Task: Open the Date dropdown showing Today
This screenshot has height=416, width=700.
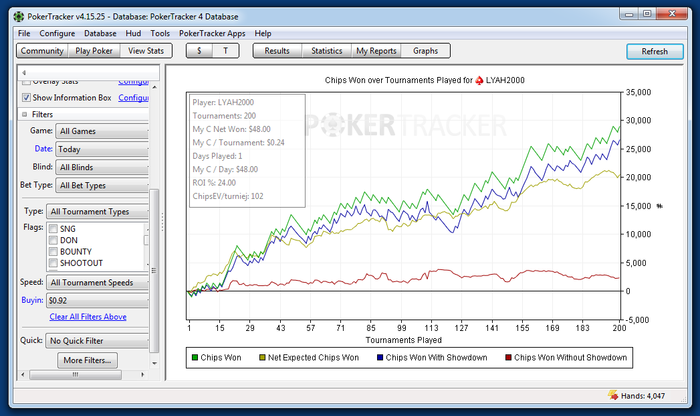Action: coord(102,149)
